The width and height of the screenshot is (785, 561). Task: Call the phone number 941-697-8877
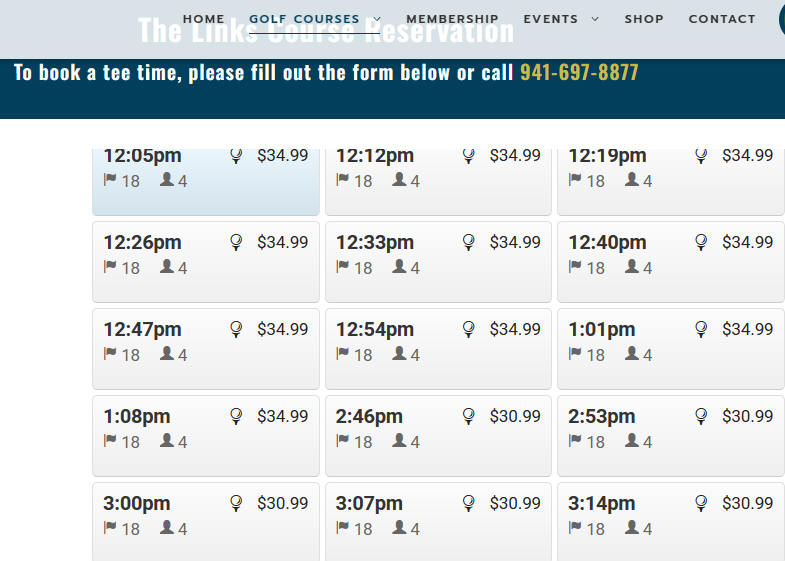(579, 73)
